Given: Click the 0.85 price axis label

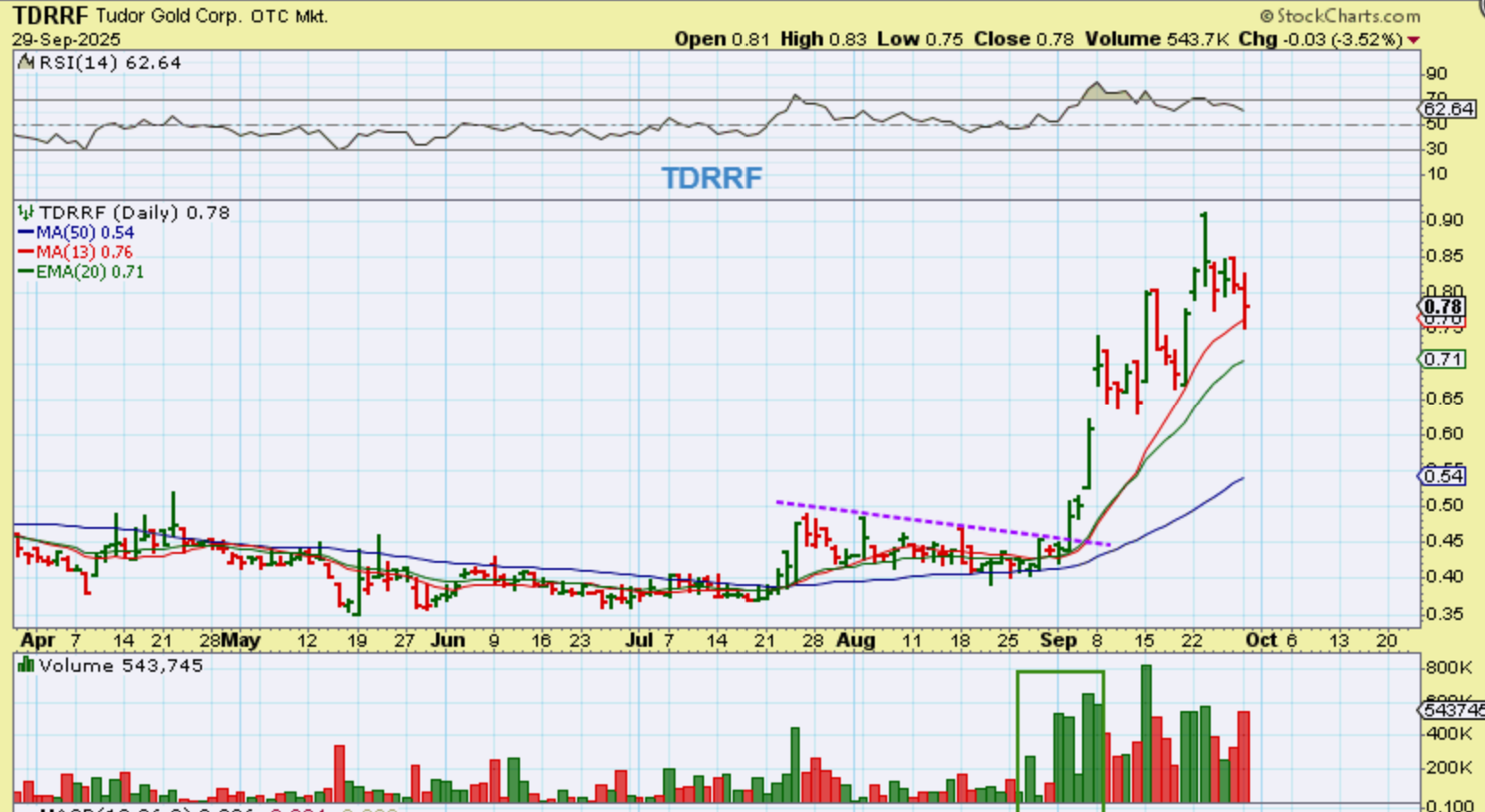Looking at the screenshot, I should 1445,255.
